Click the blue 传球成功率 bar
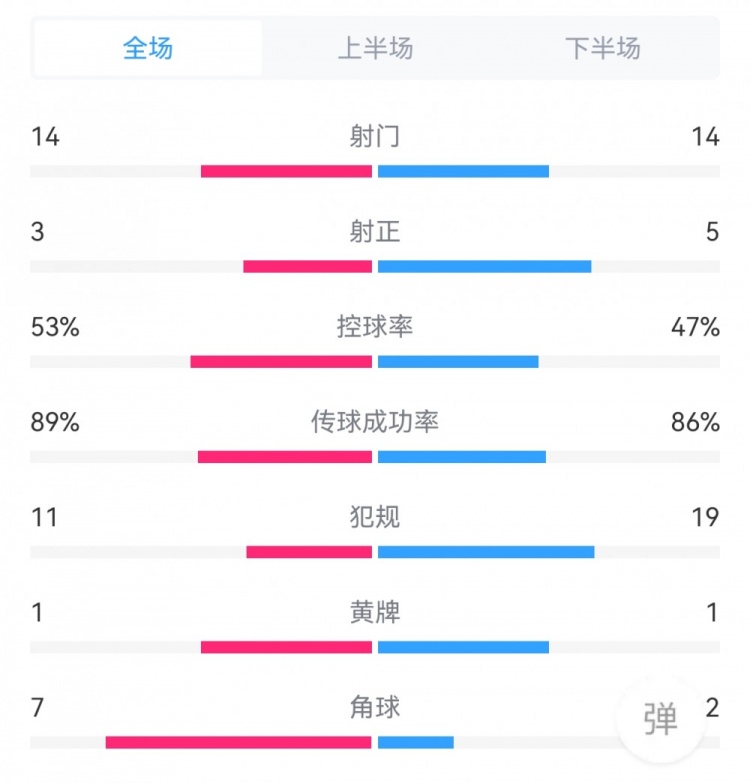 (x=462, y=457)
